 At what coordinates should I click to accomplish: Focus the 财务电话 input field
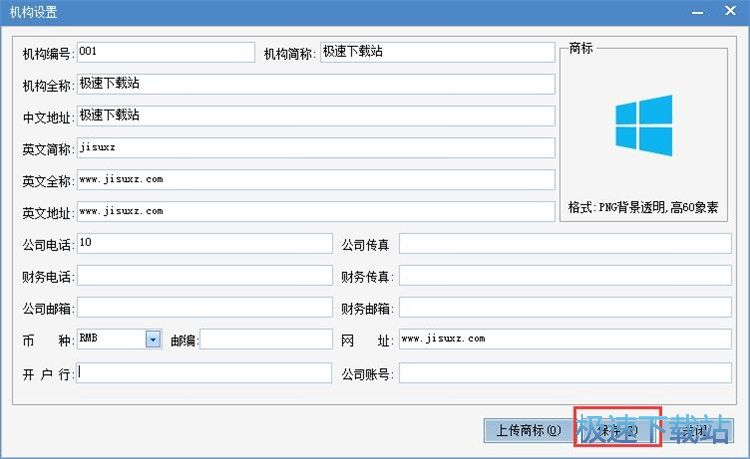tap(204, 275)
